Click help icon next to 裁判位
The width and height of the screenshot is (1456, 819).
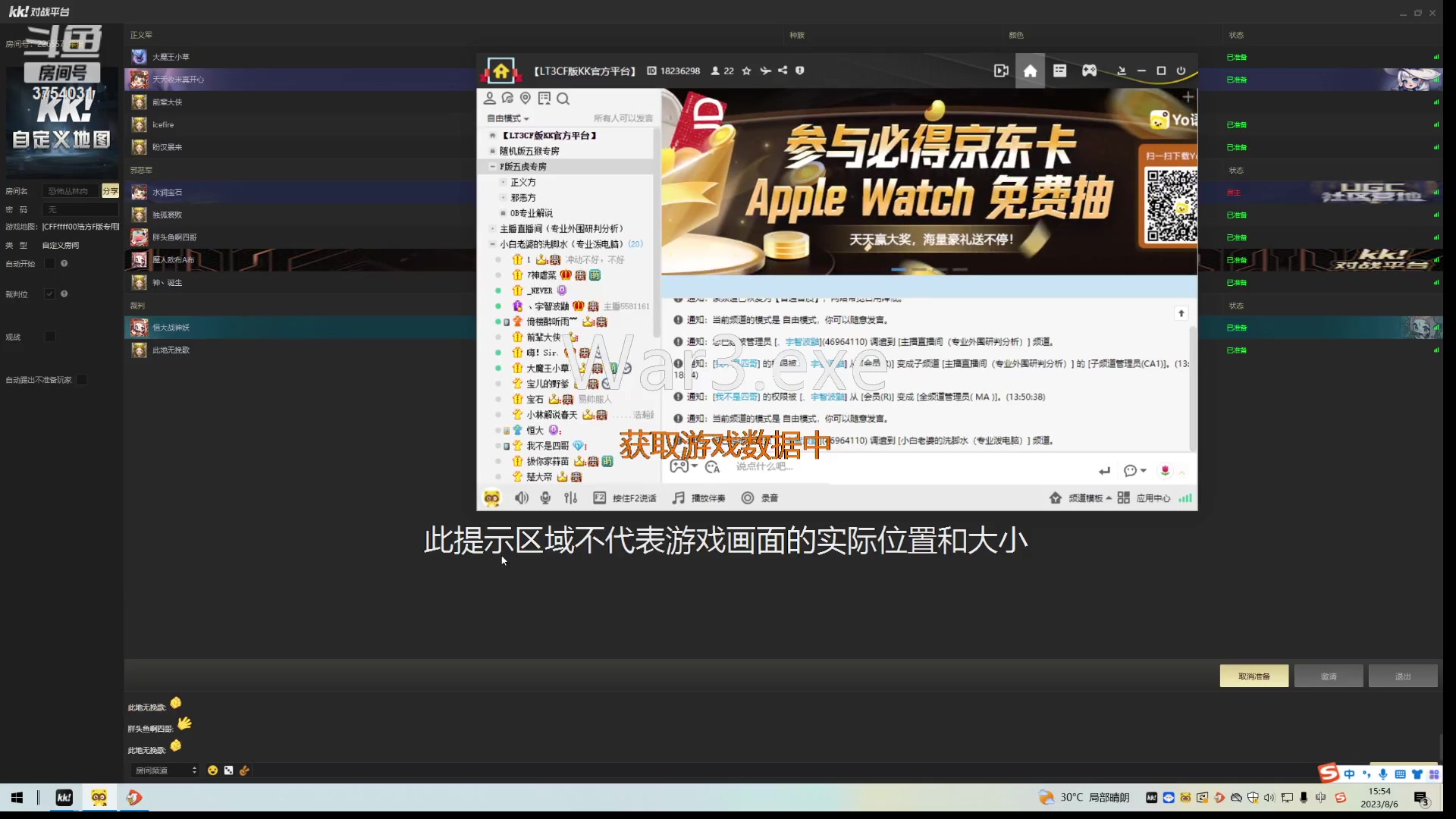[x=64, y=294]
